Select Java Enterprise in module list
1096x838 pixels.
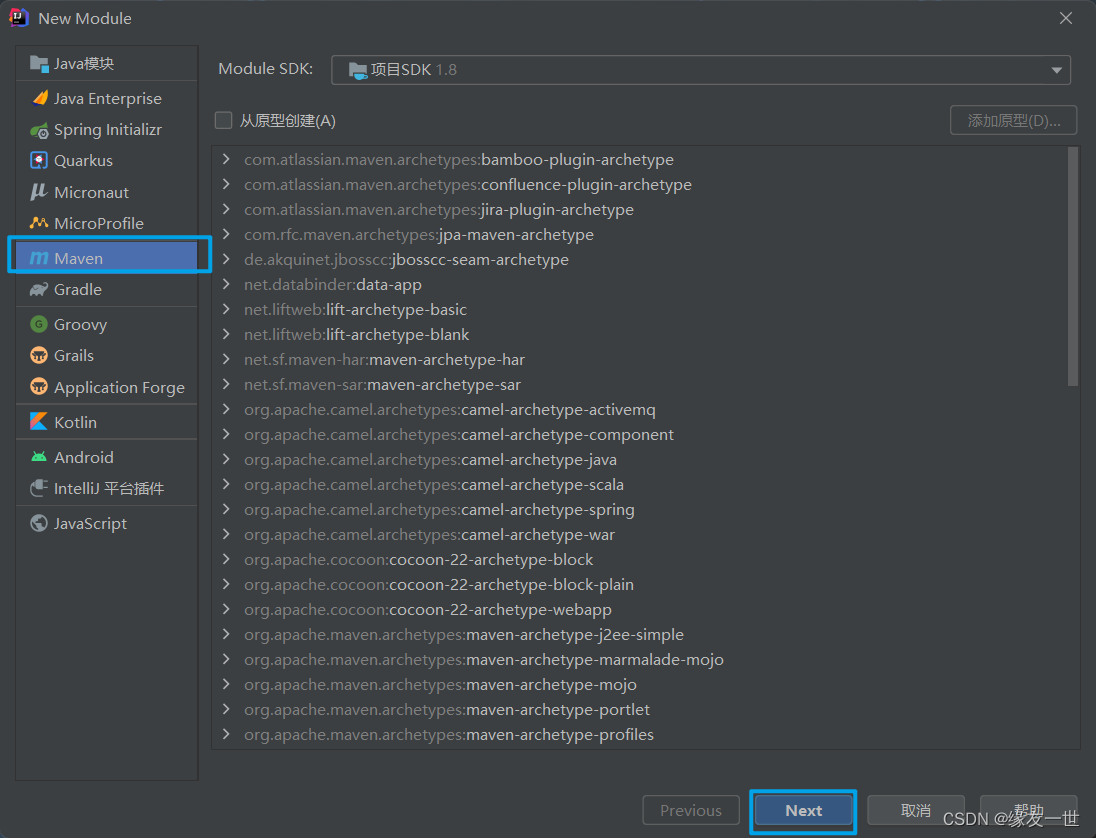click(107, 99)
